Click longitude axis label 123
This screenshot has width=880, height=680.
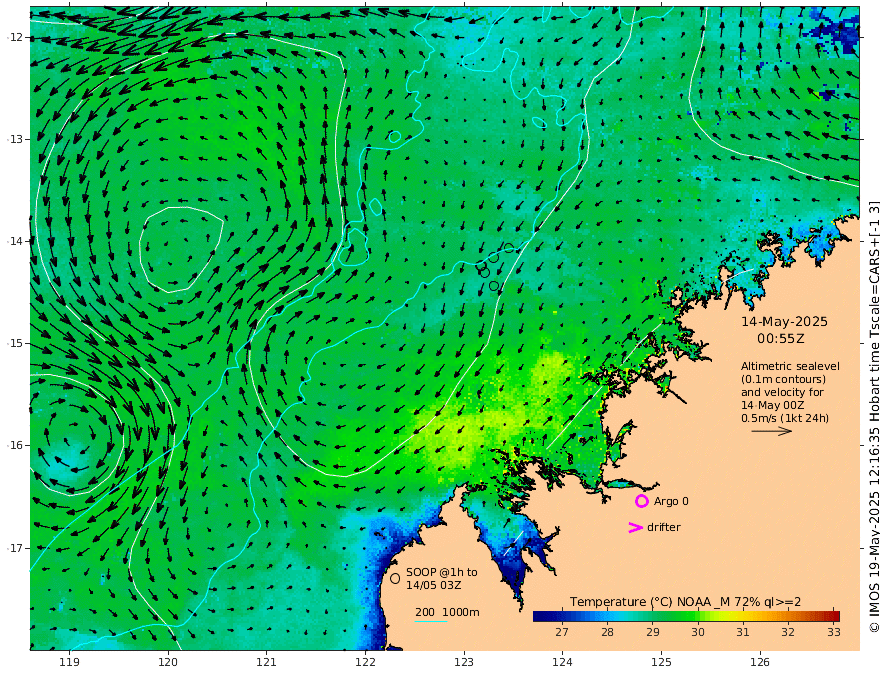click(464, 662)
